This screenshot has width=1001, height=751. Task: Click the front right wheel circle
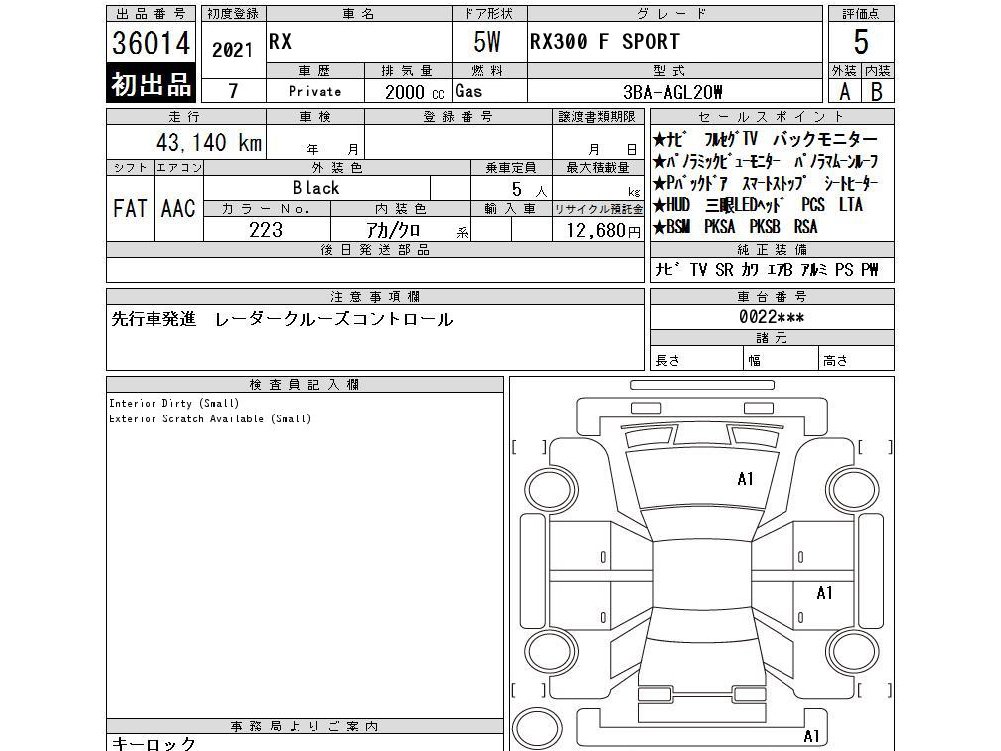[852, 489]
